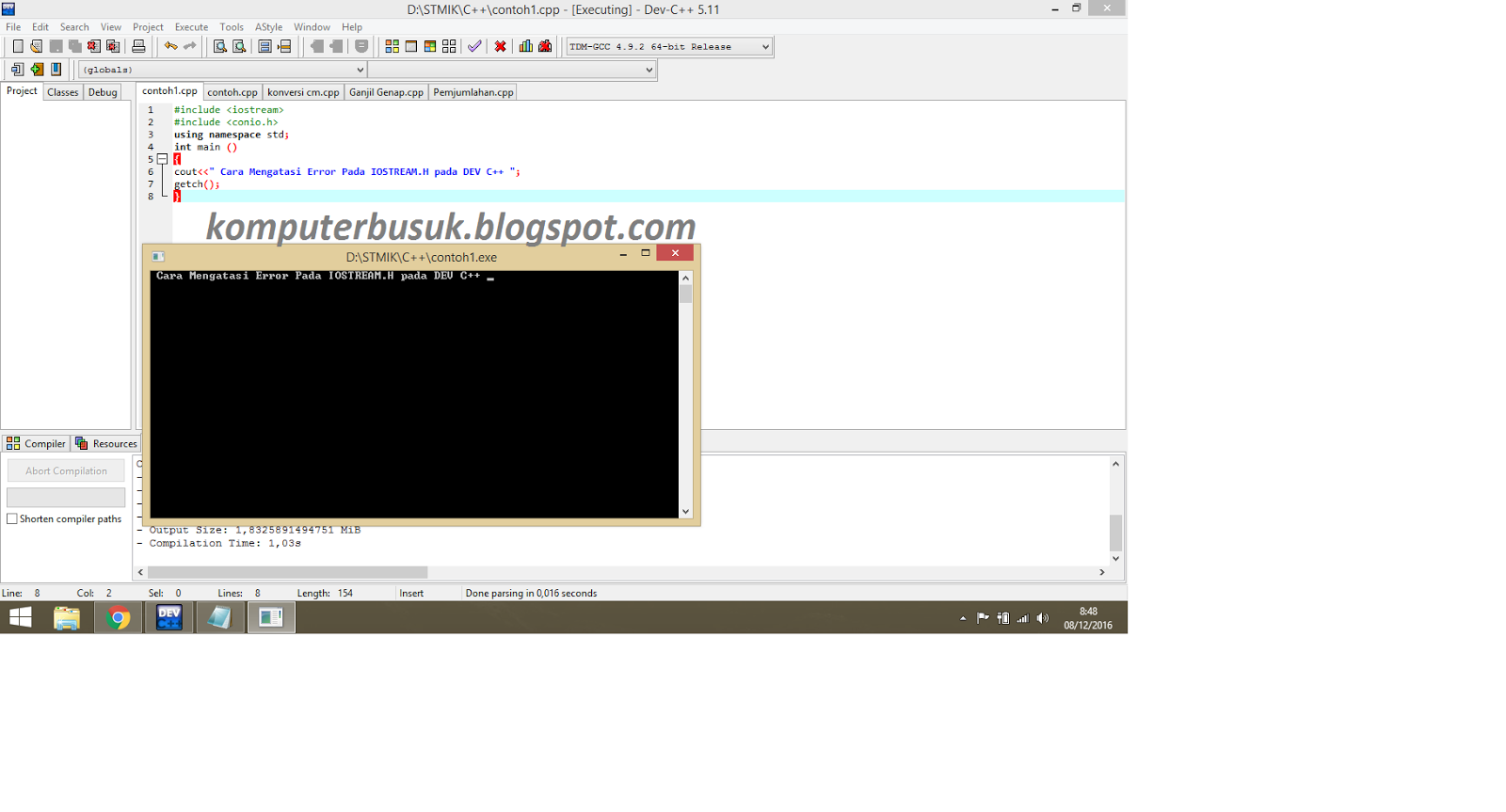Open the Search menu
Image resolution: width=1506 pixels, height=812 pixels.
74,27
